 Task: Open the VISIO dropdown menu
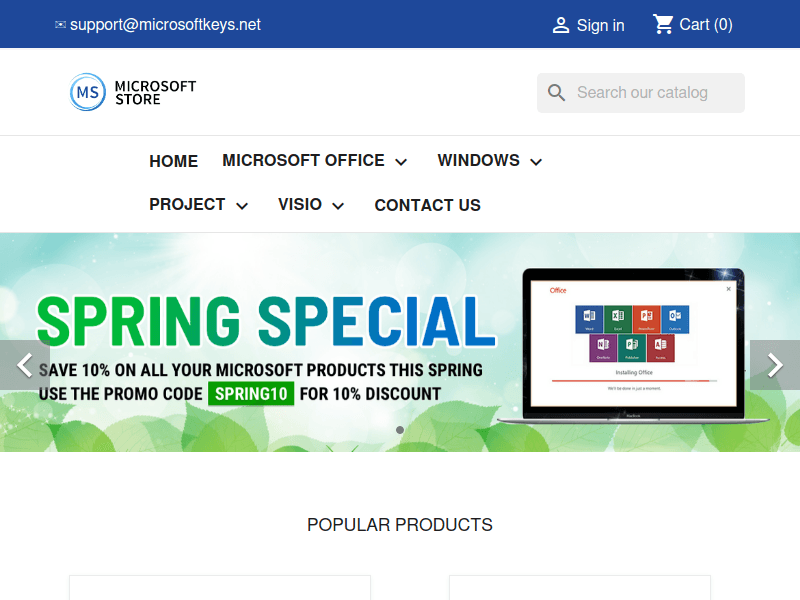point(337,205)
